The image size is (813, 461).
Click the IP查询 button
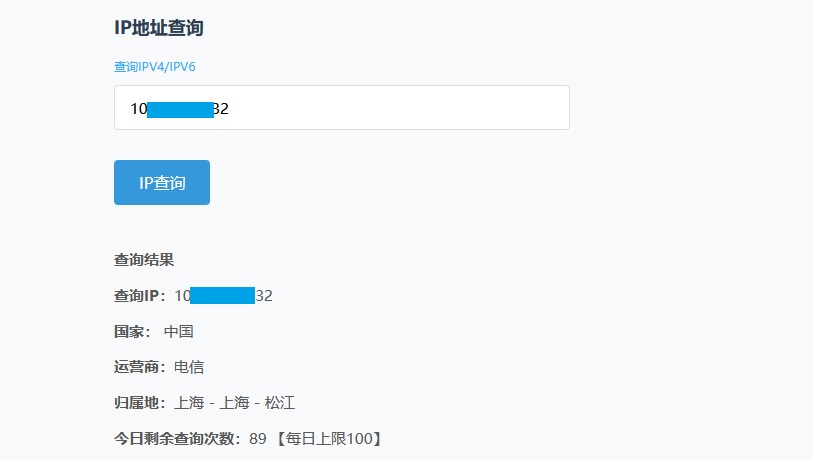point(162,183)
